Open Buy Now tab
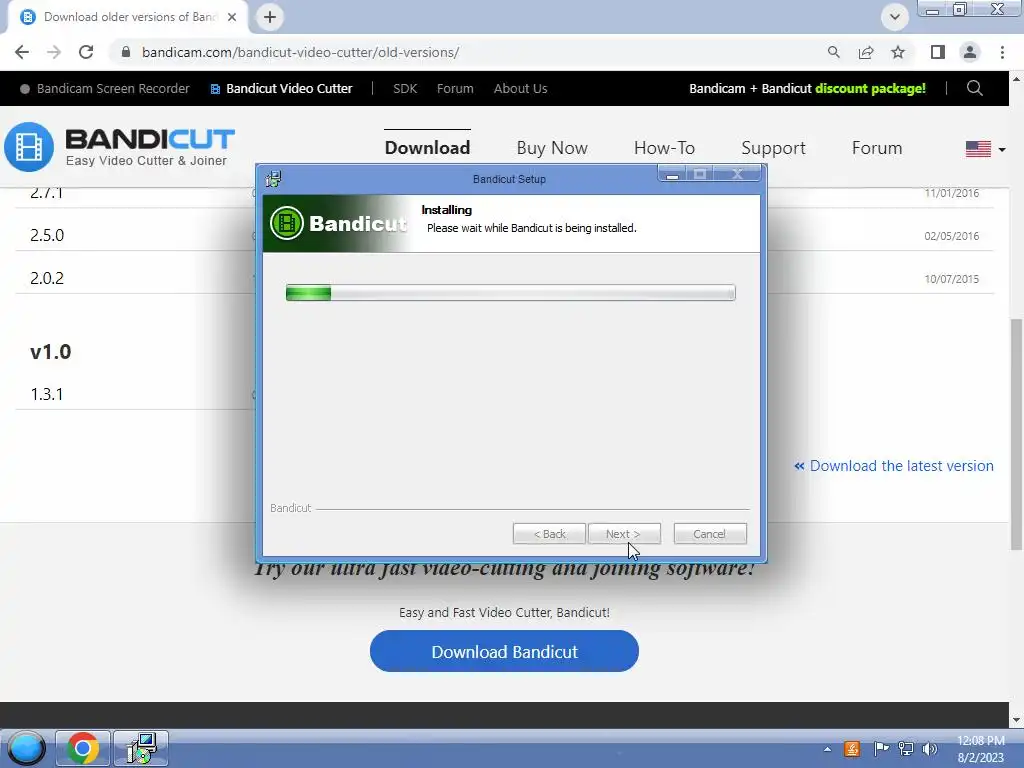The height and width of the screenshot is (768, 1024). pos(552,148)
